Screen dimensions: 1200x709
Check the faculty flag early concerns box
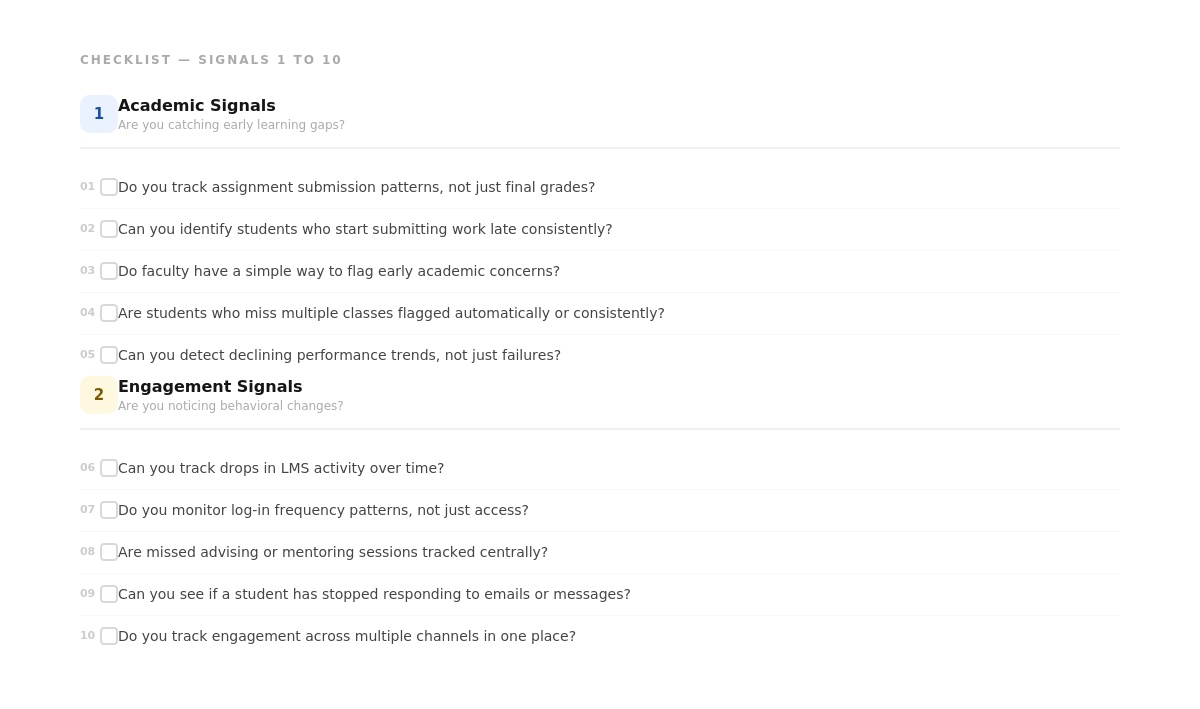tap(109, 271)
